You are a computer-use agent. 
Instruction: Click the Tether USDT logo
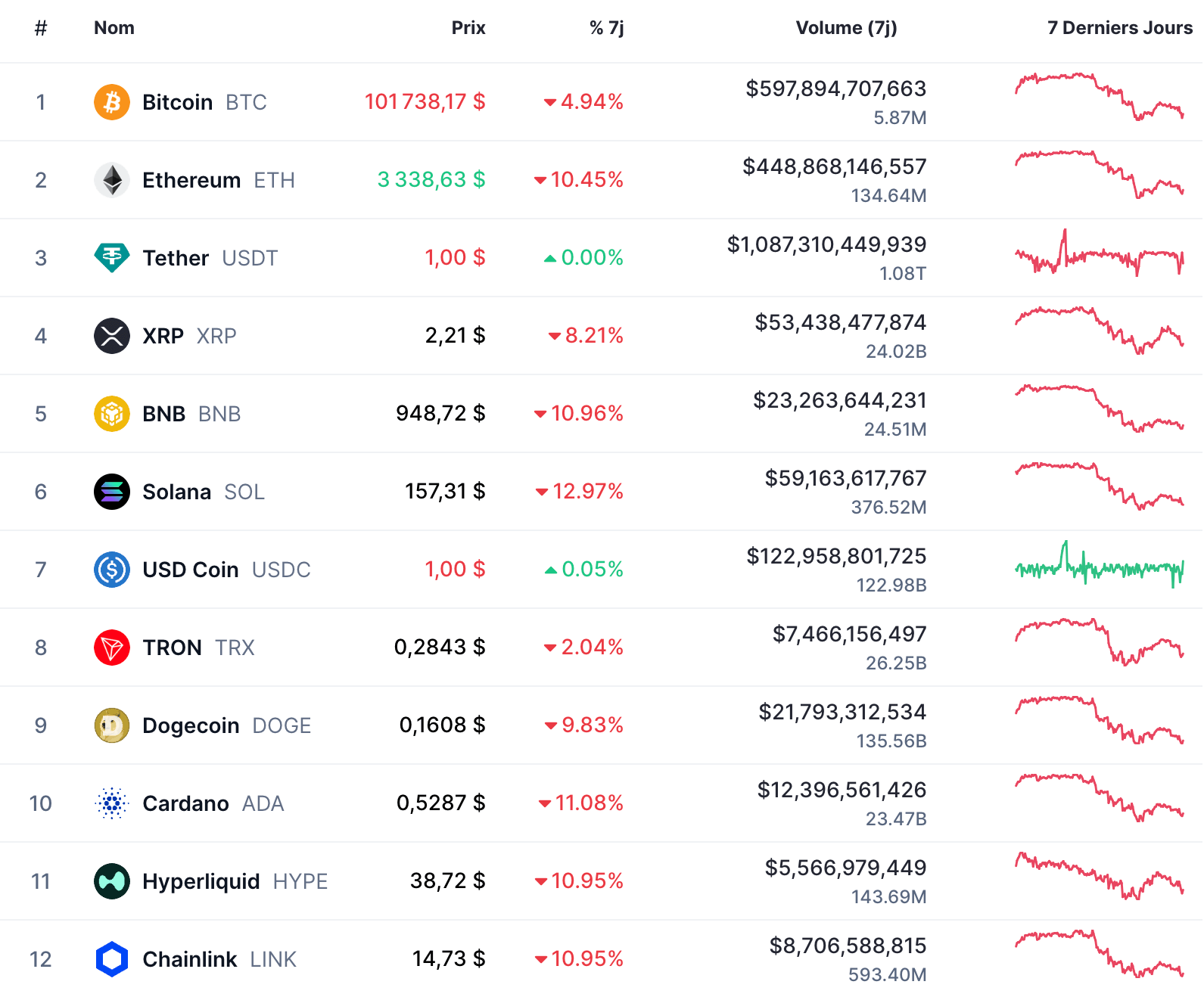[112, 257]
